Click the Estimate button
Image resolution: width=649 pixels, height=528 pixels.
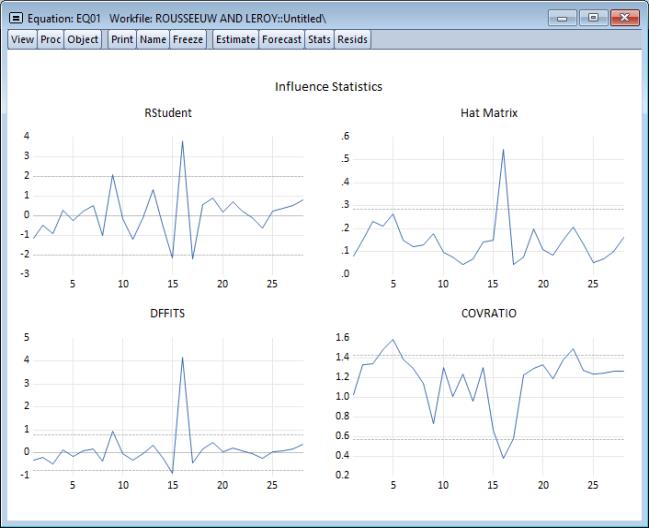click(235, 39)
